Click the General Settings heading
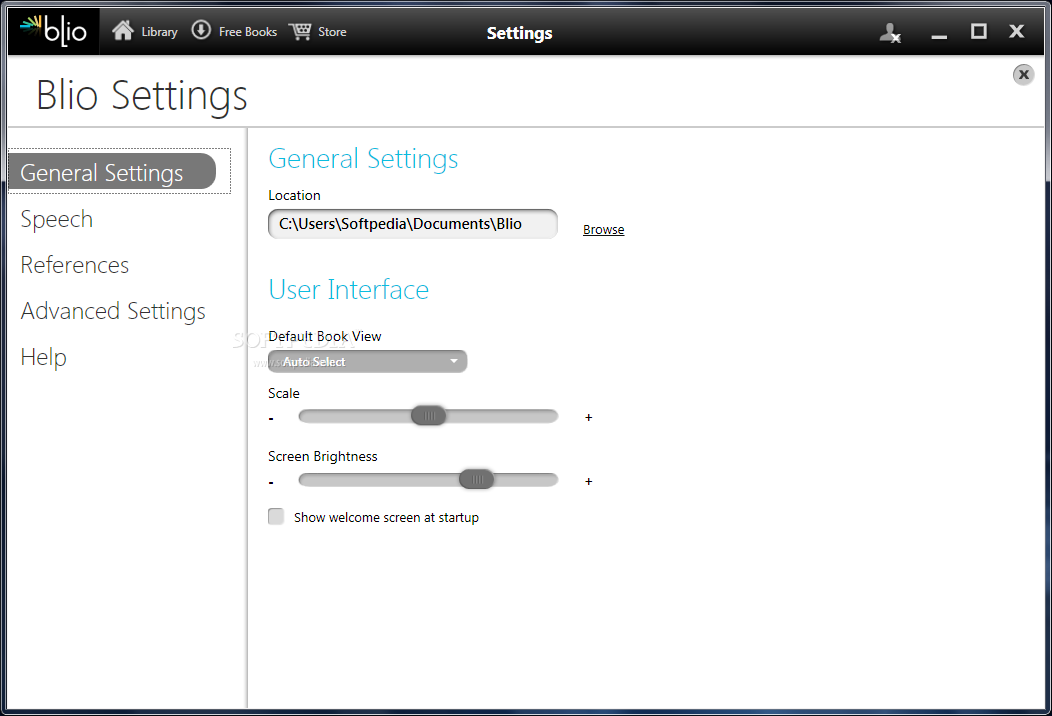1052x716 pixels. (363, 159)
